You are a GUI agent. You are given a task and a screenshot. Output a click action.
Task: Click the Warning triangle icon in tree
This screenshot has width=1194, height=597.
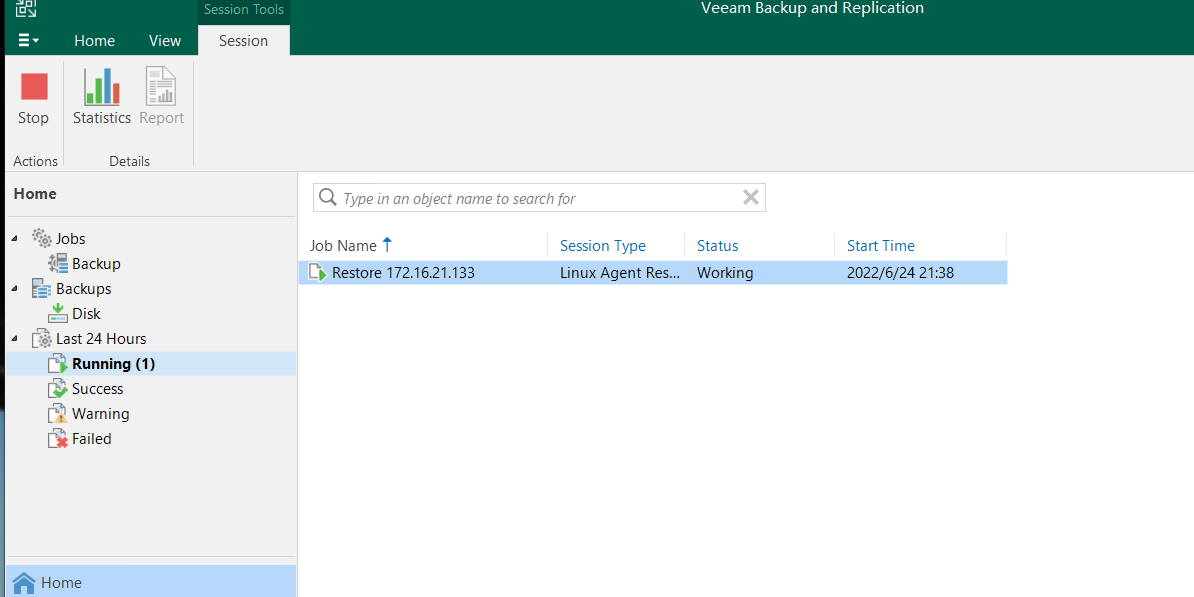pos(58,414)
